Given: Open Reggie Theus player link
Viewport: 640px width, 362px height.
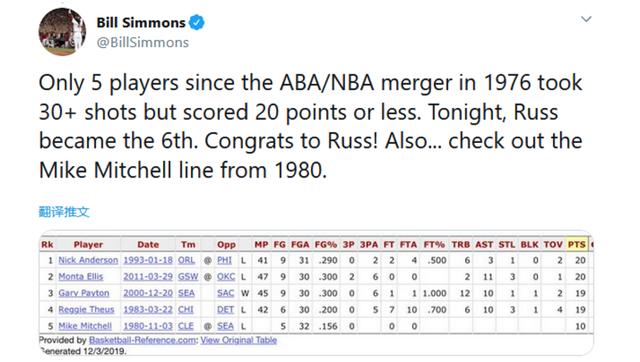Looking at the screenshot, I should pos(86,309).
